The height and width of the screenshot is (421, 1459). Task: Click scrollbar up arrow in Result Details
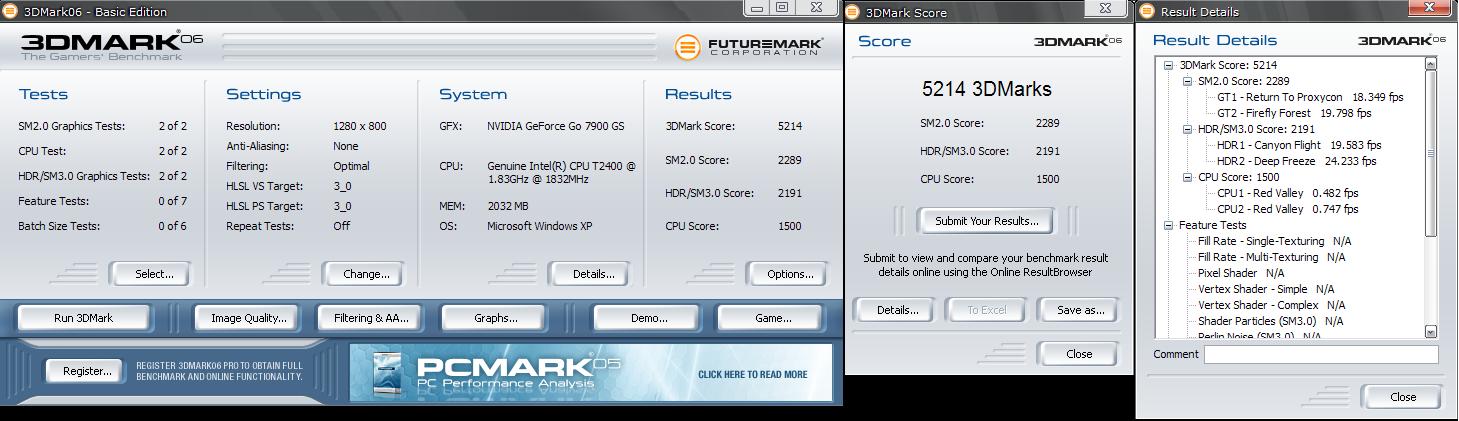tap(1430, 64)
